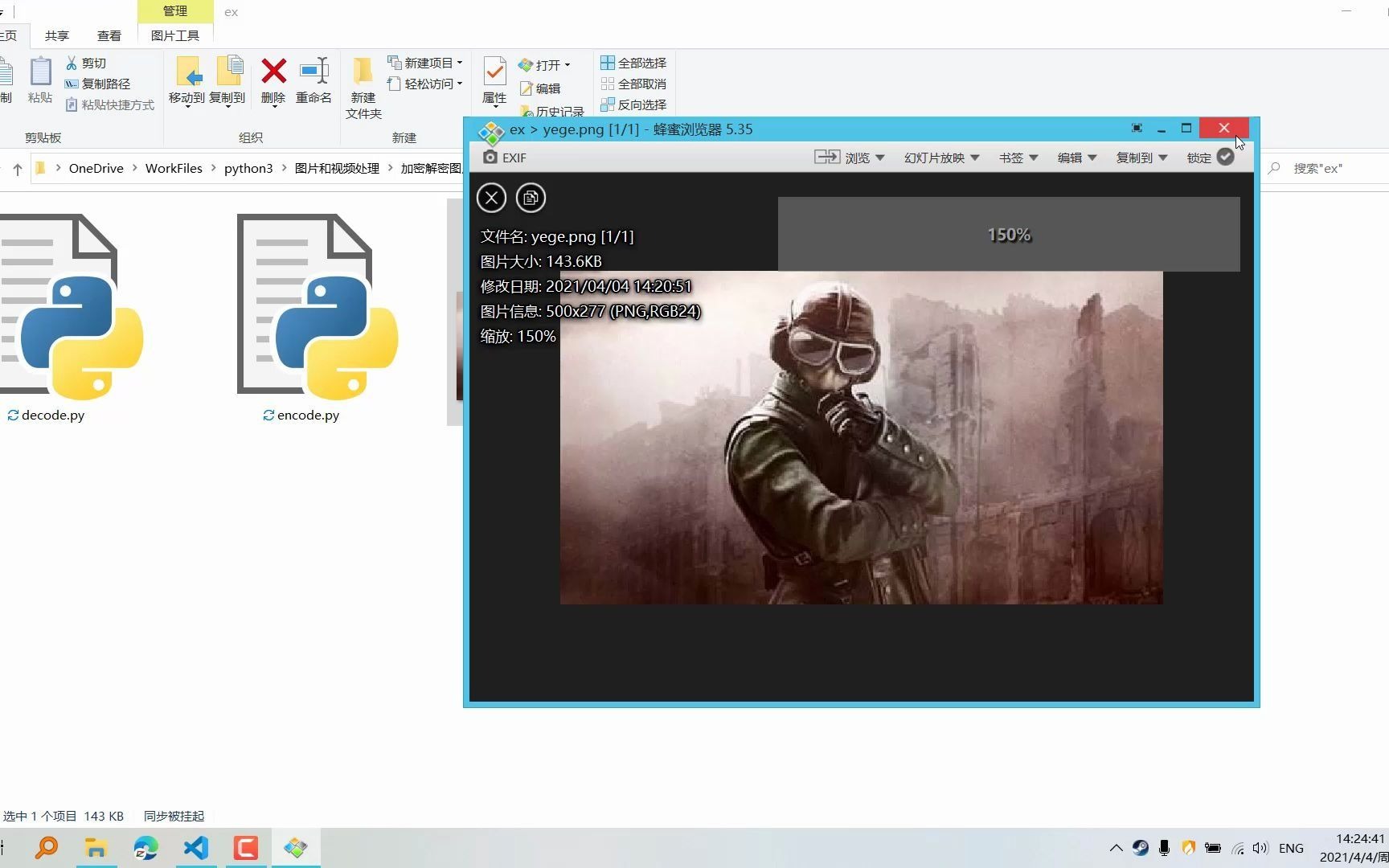Open the 编辑 dropdown in Honeyview toolbar
The height and width of the screenshot is (868, 1389).
pos(1076,158)
